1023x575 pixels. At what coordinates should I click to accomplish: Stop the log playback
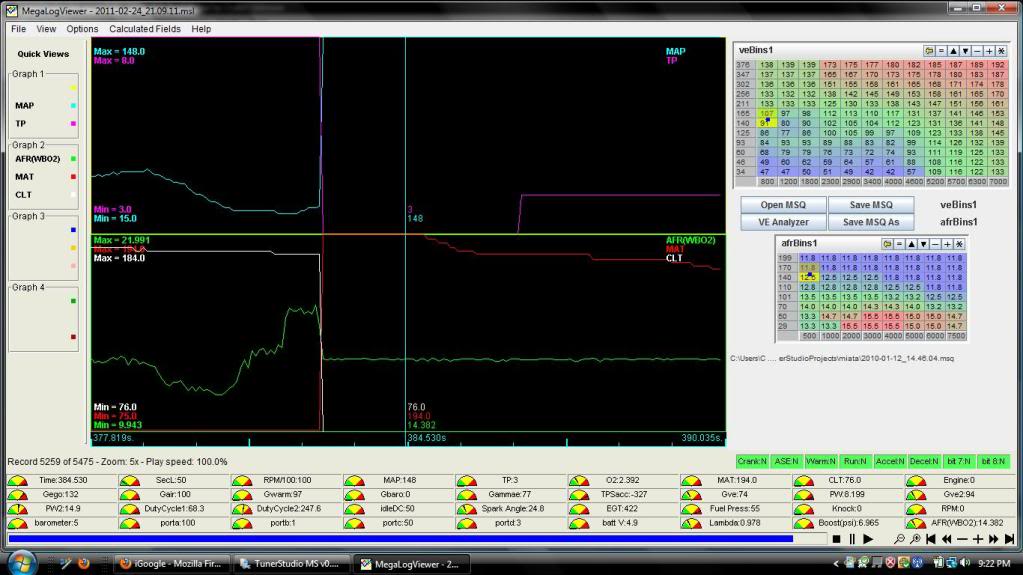click(x=836, y=539)
